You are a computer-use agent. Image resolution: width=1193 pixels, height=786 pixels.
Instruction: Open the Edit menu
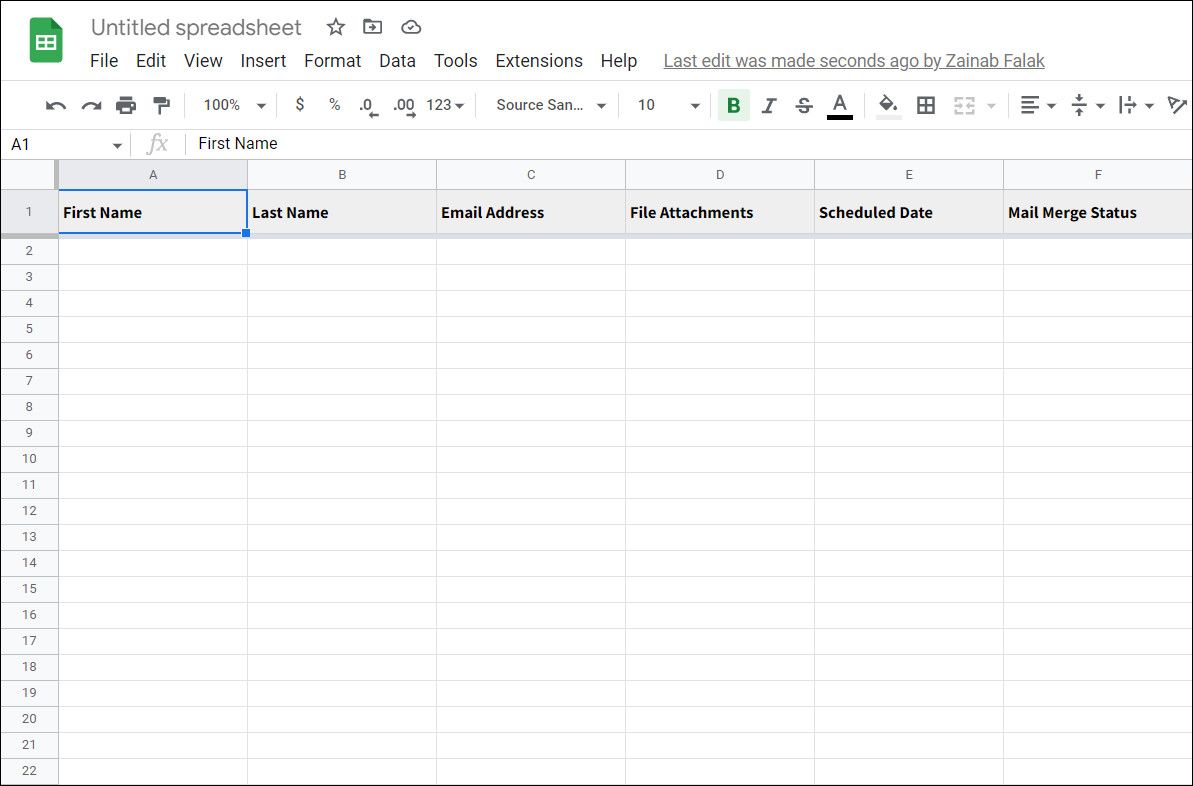pyautogui.click(x=151, y=61)
